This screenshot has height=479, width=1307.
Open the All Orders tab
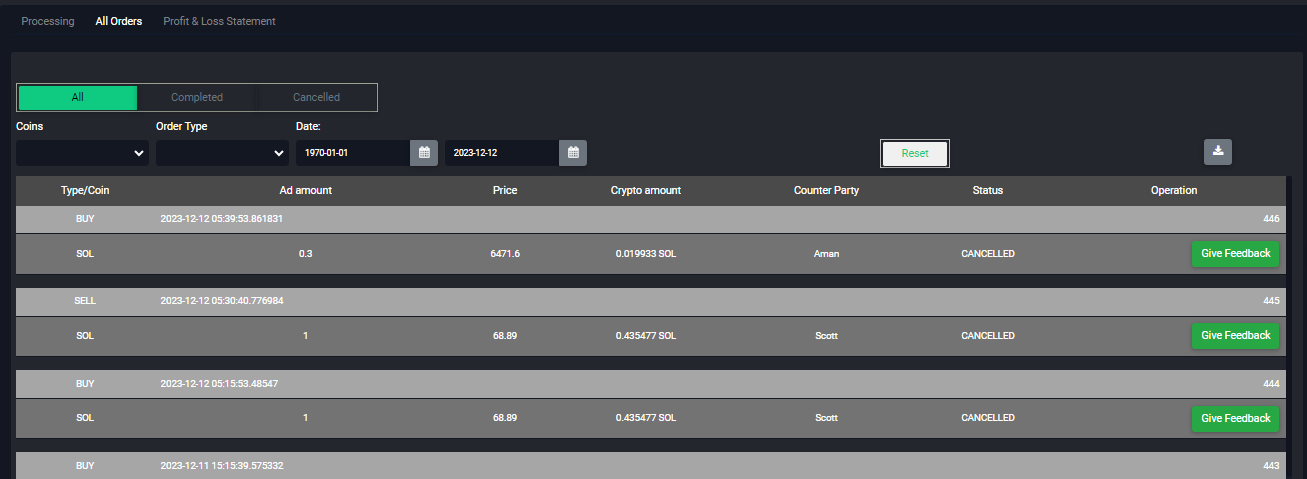tap(119, 21)
